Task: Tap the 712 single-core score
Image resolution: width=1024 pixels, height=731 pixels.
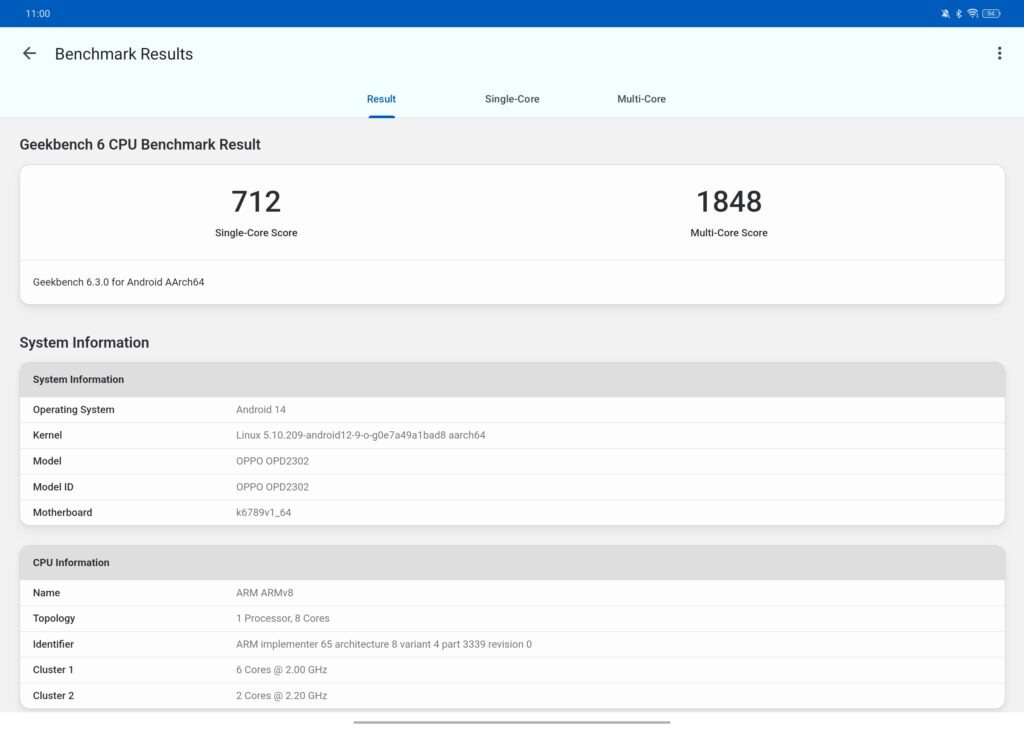Action: (256, 202)
